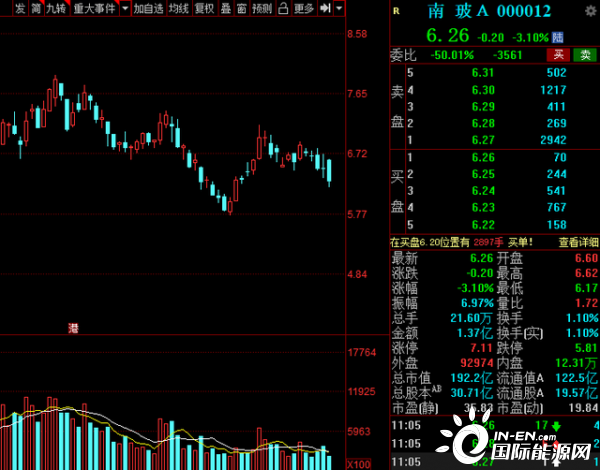Toggle 均线 moving average display

click(x=178, y=8)
